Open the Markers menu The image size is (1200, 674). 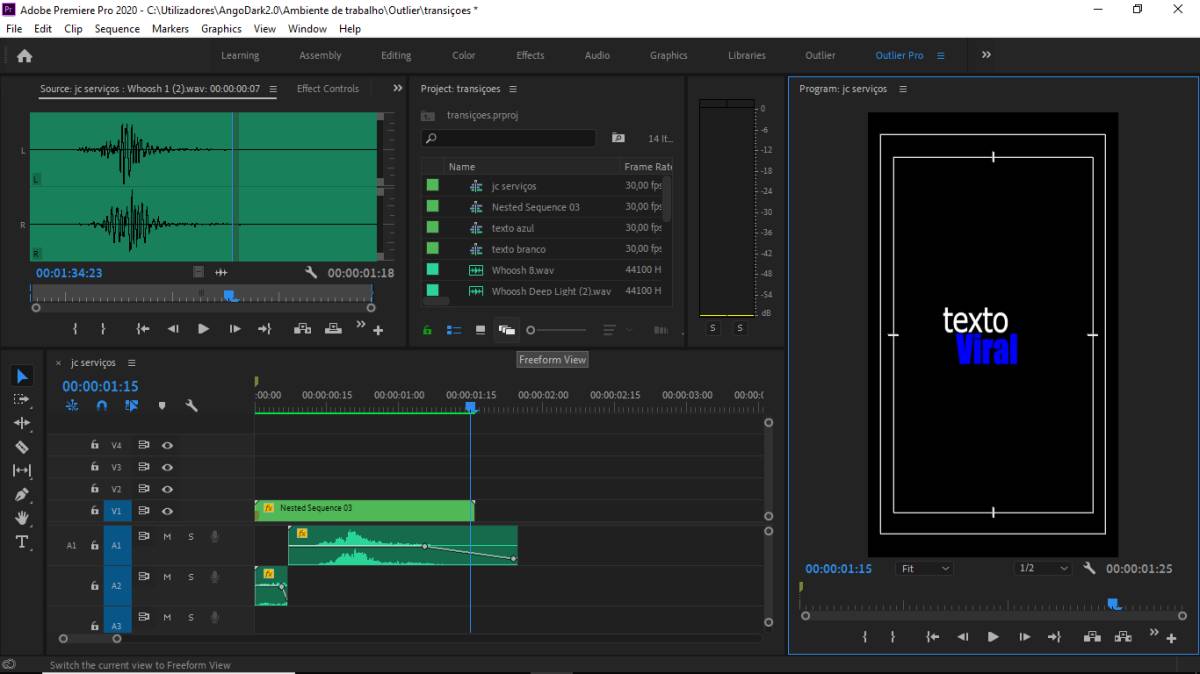(x=170, y=29)
